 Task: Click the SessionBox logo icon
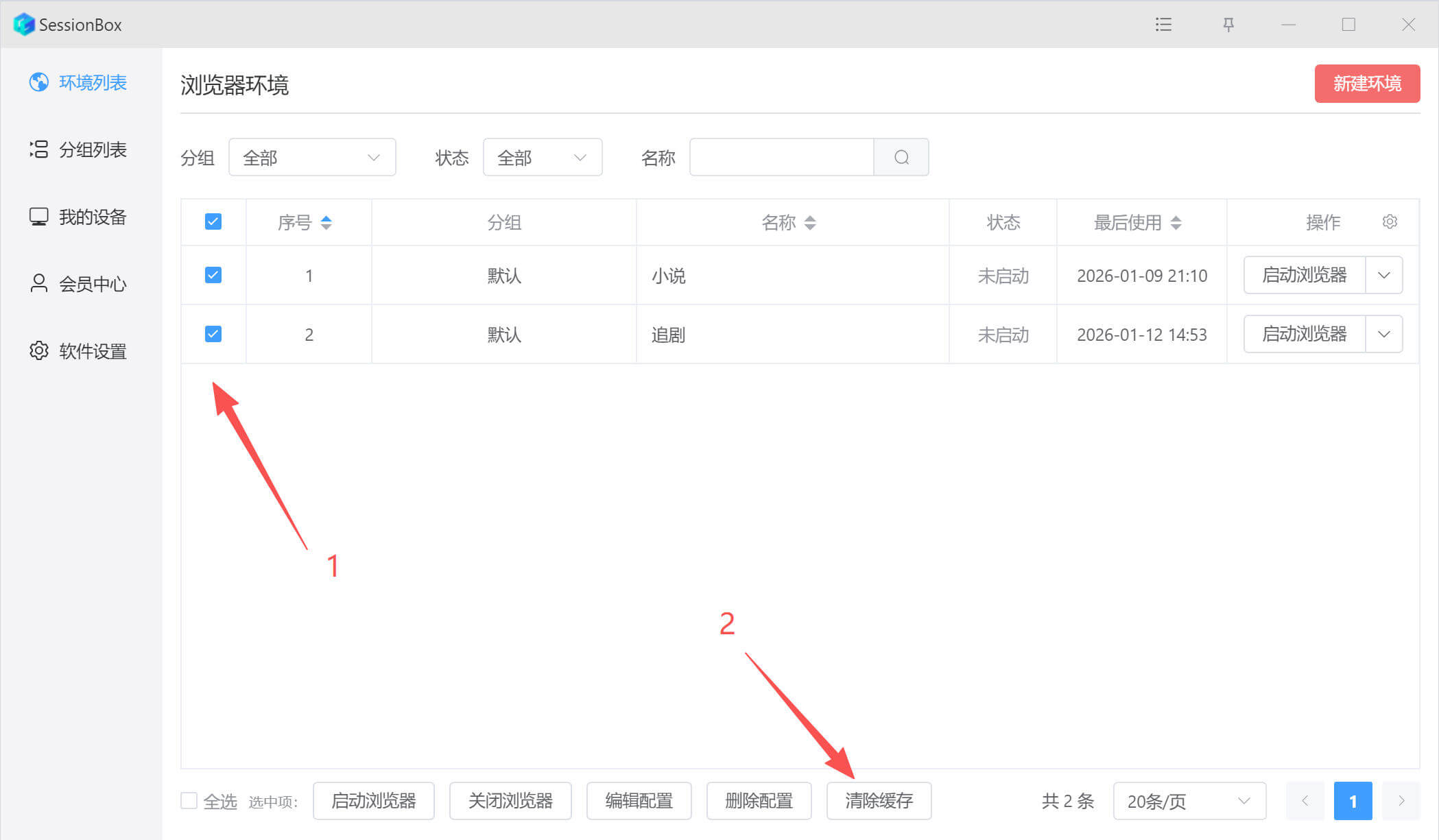[x=24, y=25]
